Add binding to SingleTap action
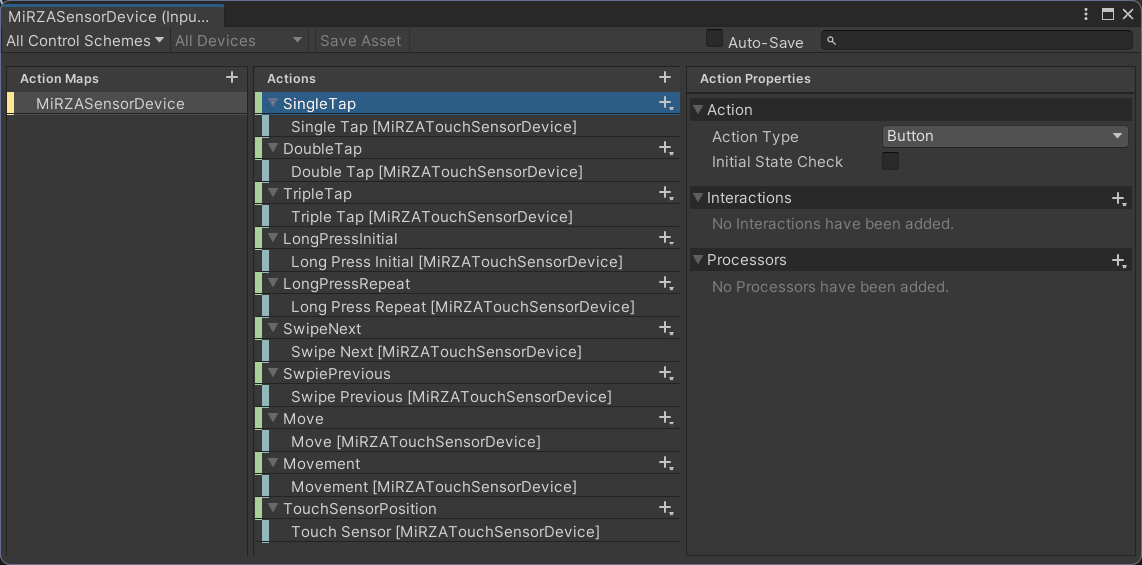The width and height of the screenshot is (1142, 565). coord(665,103)
